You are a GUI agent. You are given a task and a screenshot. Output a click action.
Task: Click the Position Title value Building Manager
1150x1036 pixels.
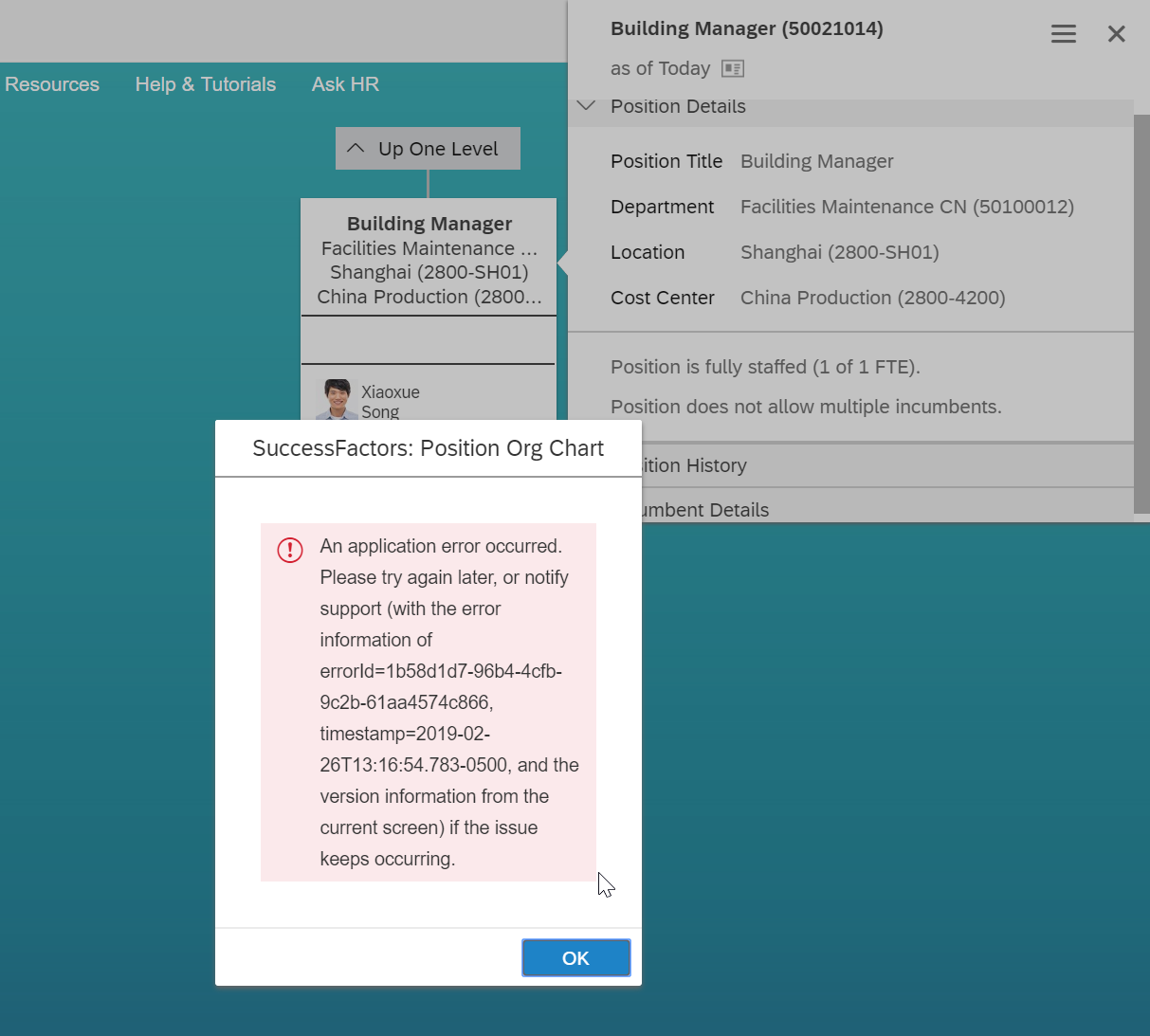(817, 161)
